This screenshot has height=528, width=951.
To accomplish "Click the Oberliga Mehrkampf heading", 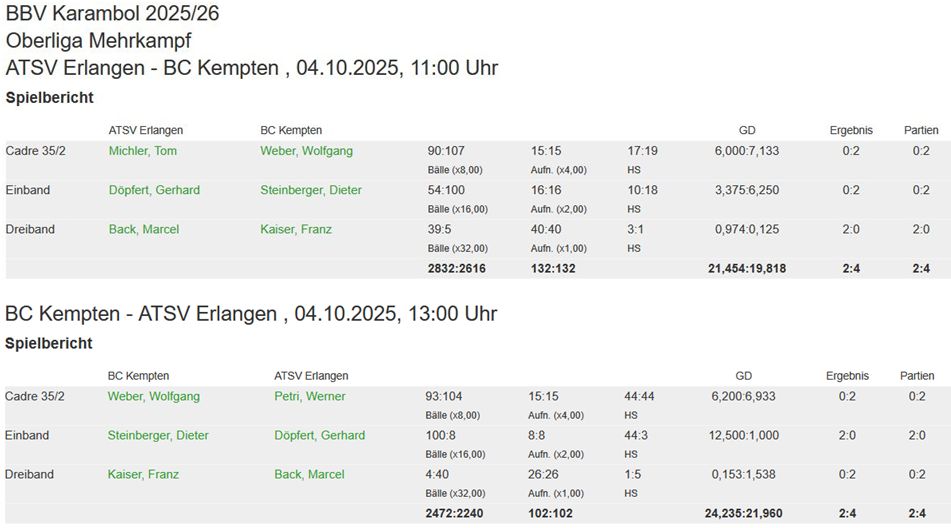I will tap(98, 41).
